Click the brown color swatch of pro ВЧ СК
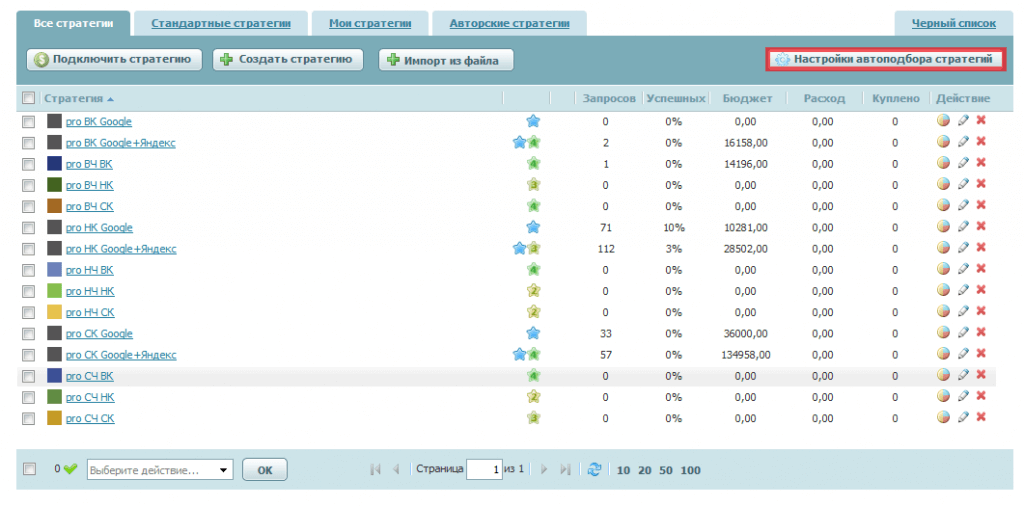 click(x=54, y=206)
